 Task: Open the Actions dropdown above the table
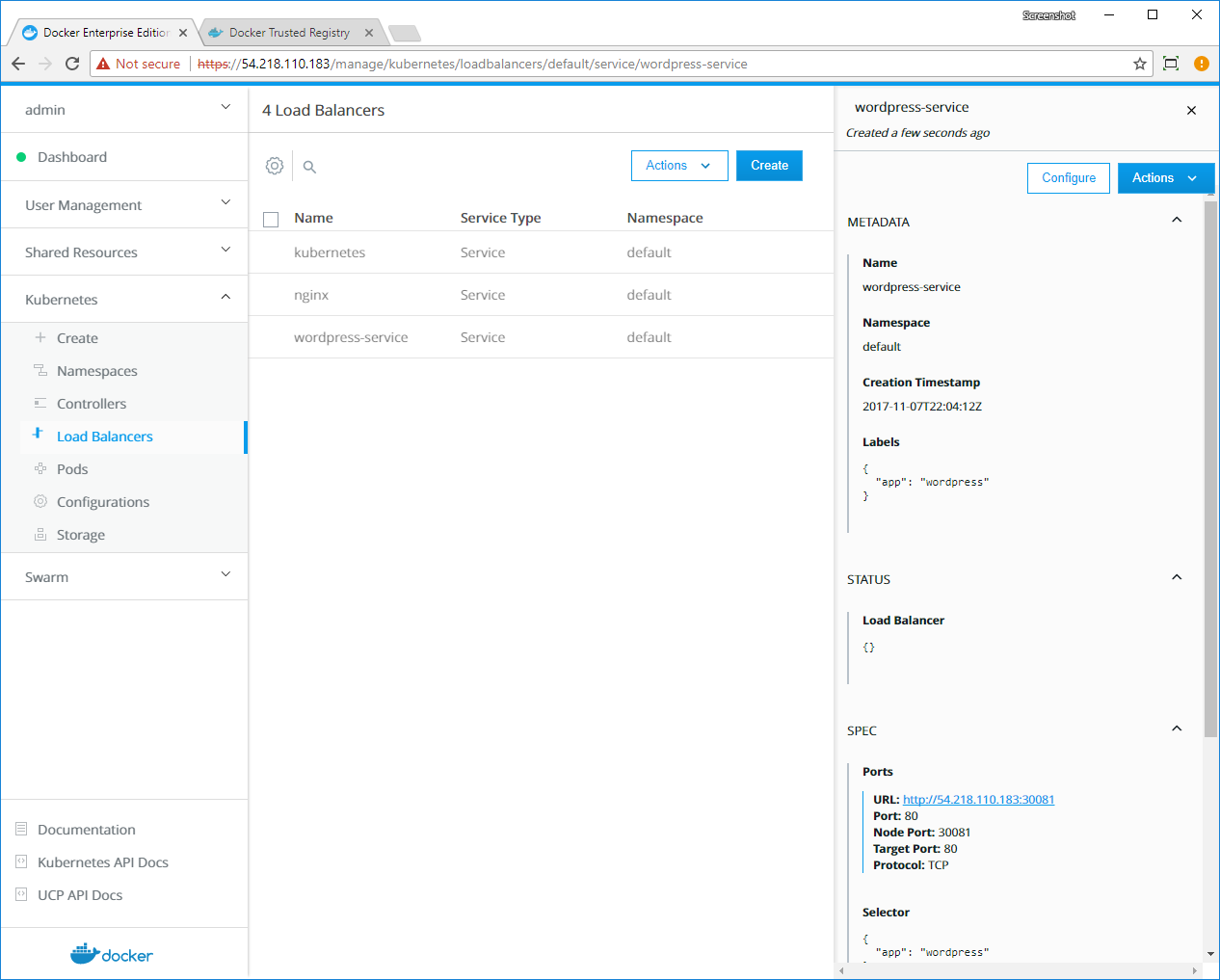[678, 166]
